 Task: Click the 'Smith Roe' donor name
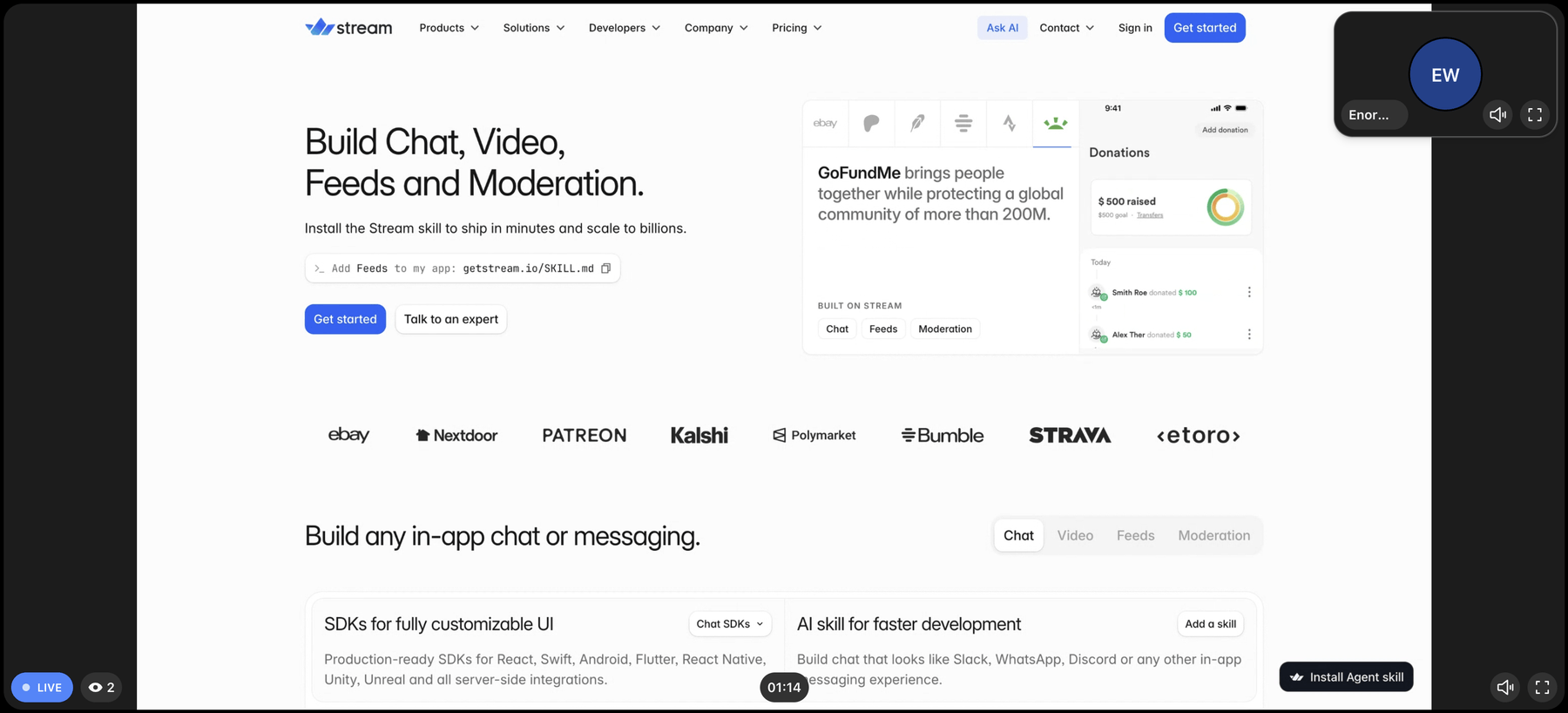point(1129,293)
